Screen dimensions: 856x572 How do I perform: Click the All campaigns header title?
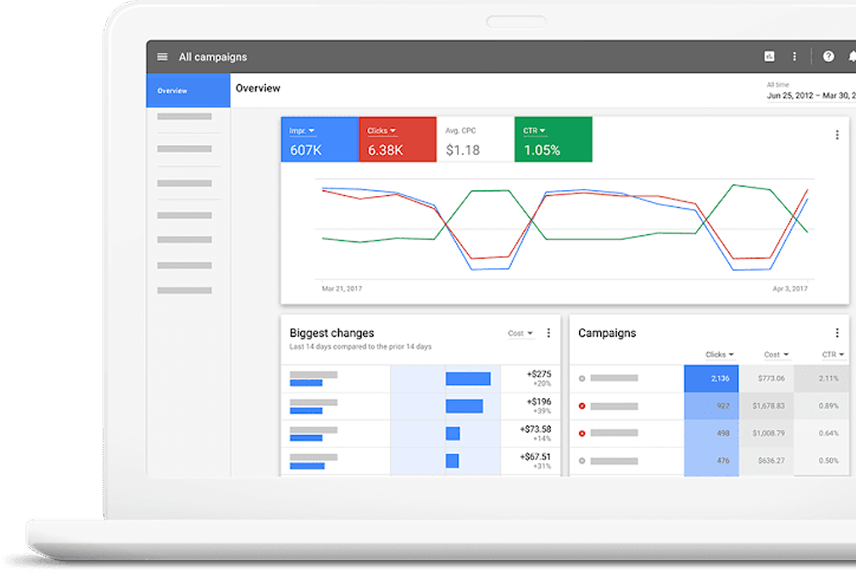point(213,57)
